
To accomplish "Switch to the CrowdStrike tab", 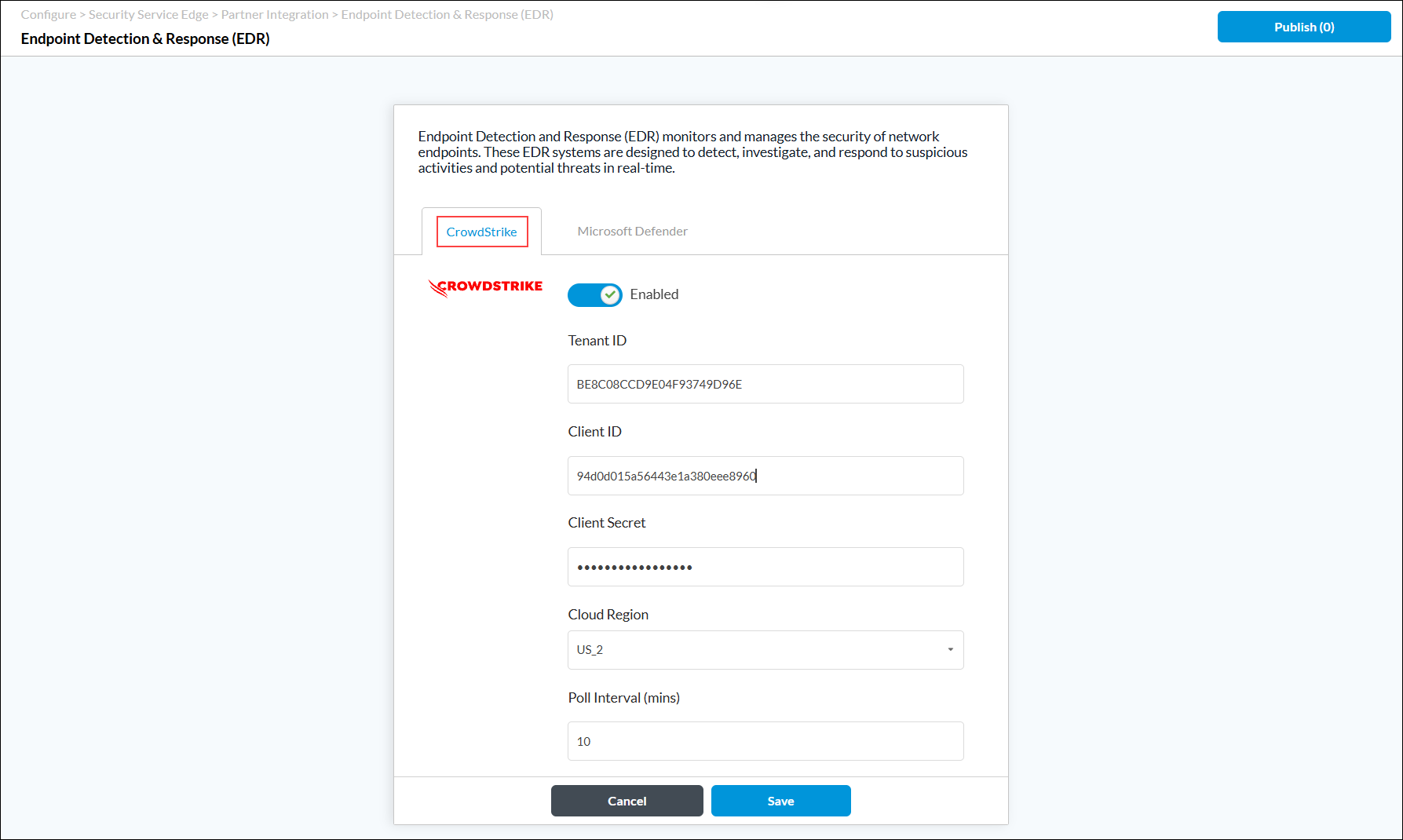I will [x=481, y=232].
